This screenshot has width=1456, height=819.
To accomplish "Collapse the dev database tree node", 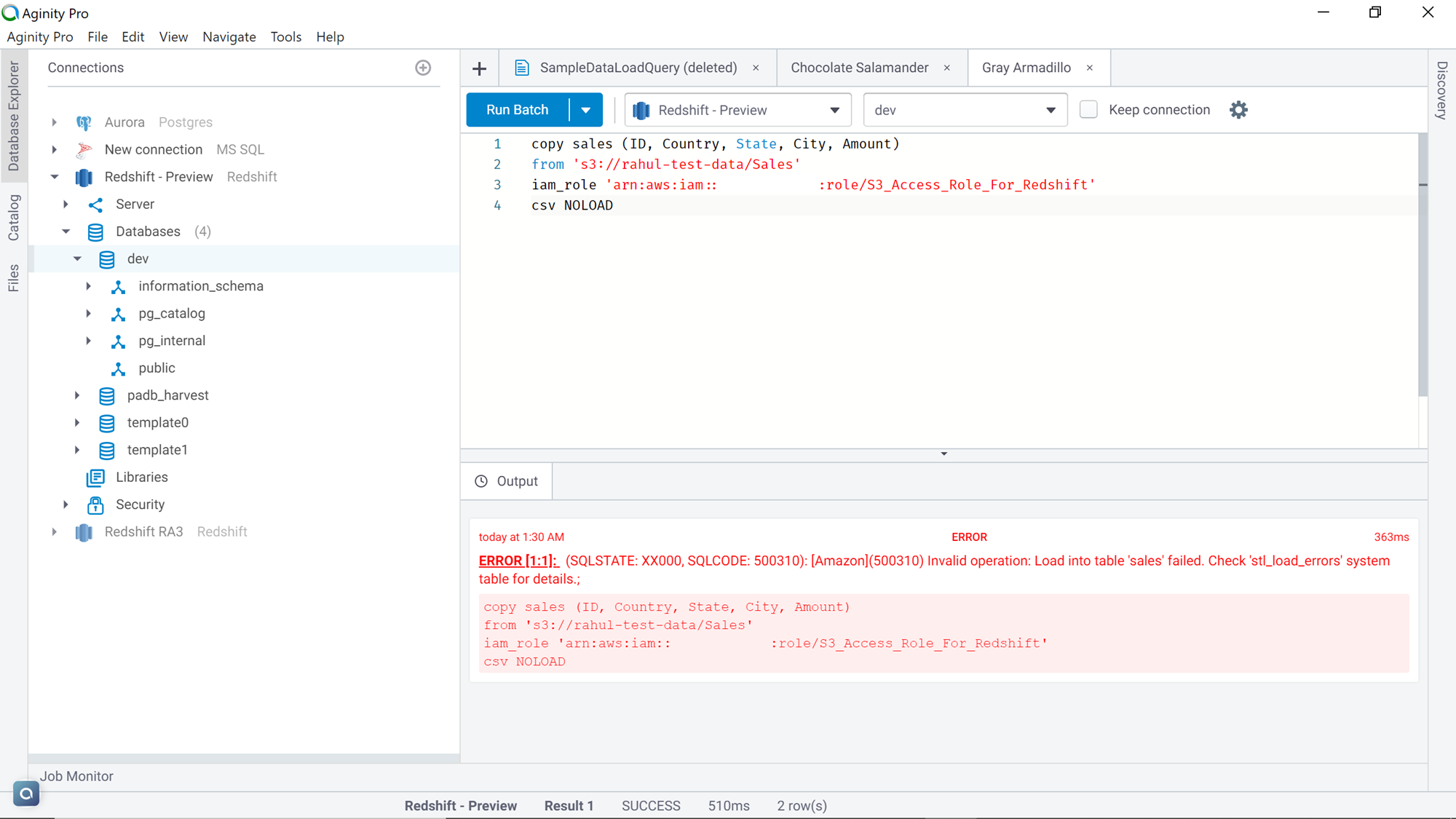I will (x=78, y=258).
